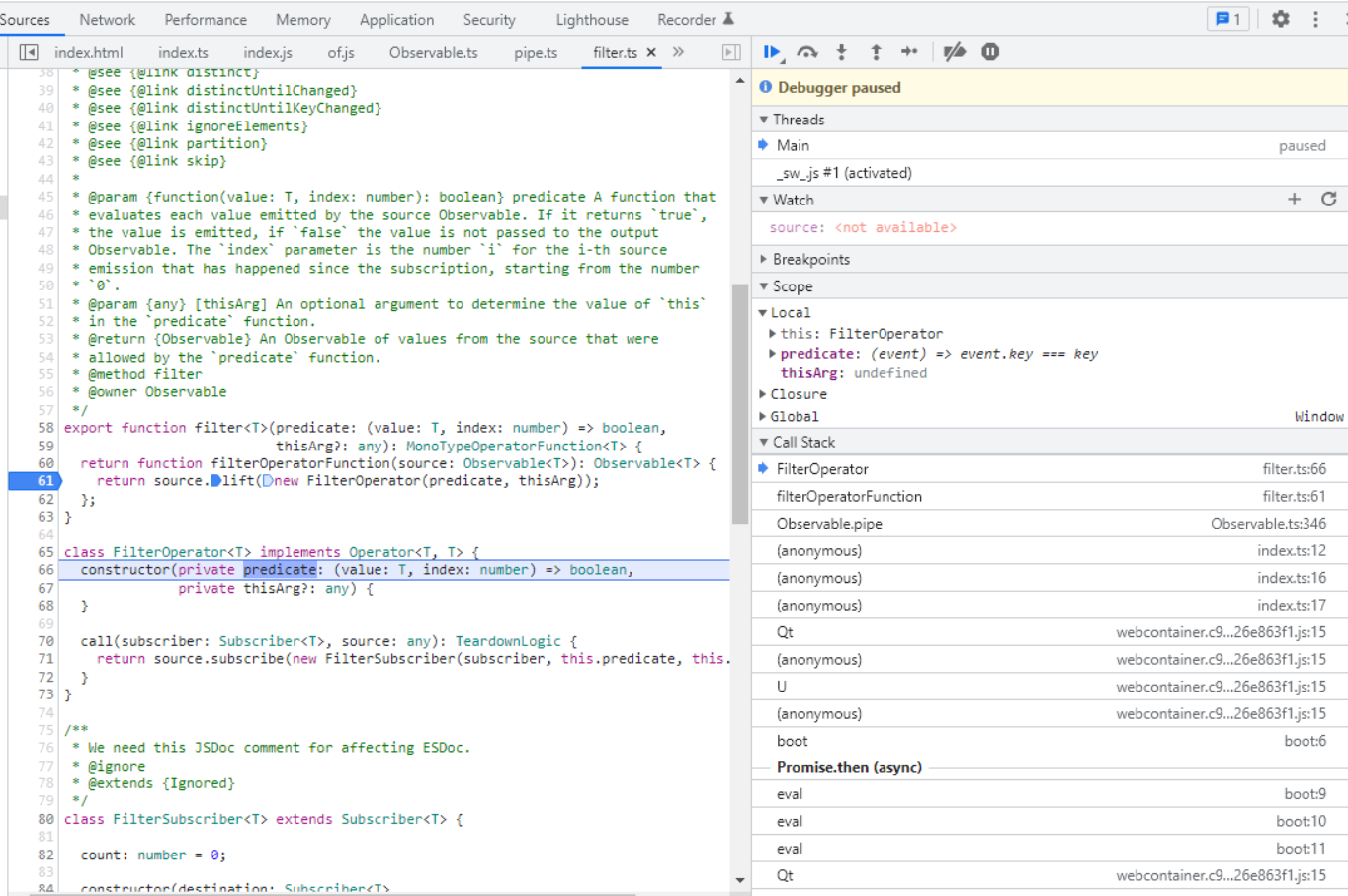This screenshot has height=896, width=1348.
Task: Select the _sw_.js #1 thread
Action: click(x=1050, y=173)
